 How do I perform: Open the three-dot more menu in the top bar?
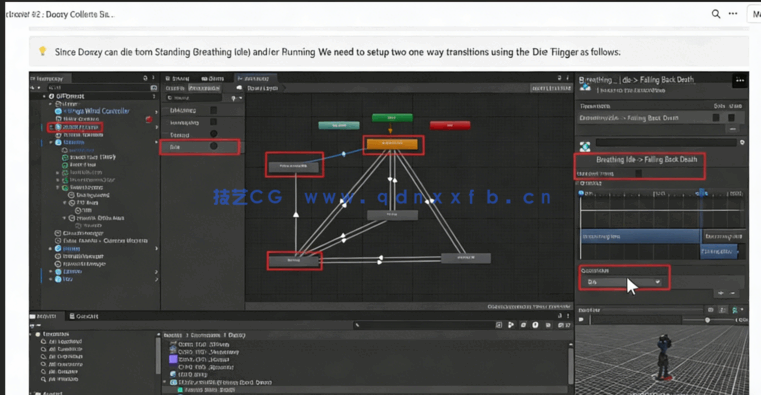(x=733, y=14)
